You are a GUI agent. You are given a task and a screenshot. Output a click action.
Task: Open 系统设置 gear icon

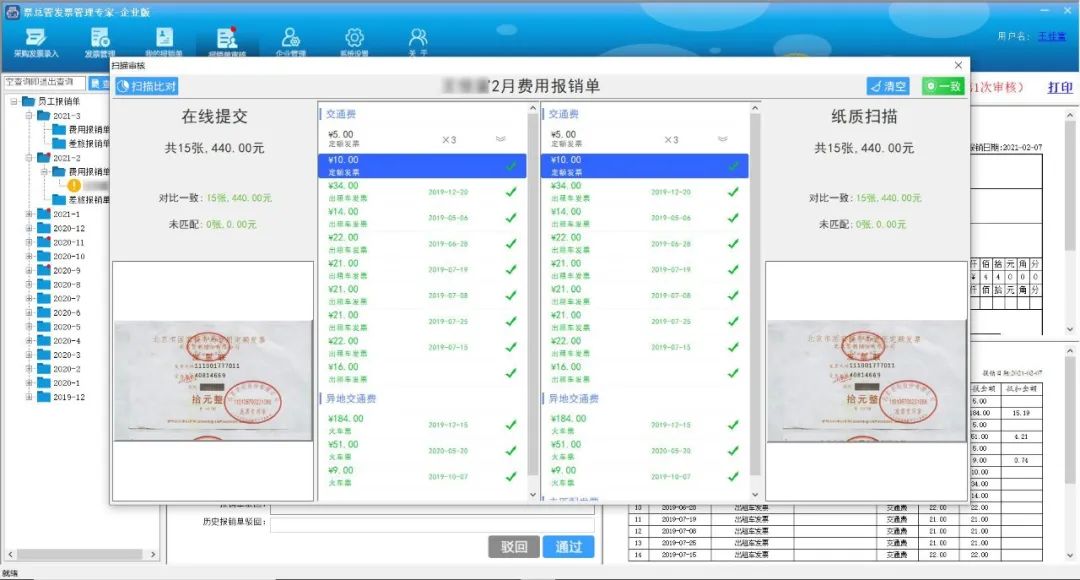point(354,40)
